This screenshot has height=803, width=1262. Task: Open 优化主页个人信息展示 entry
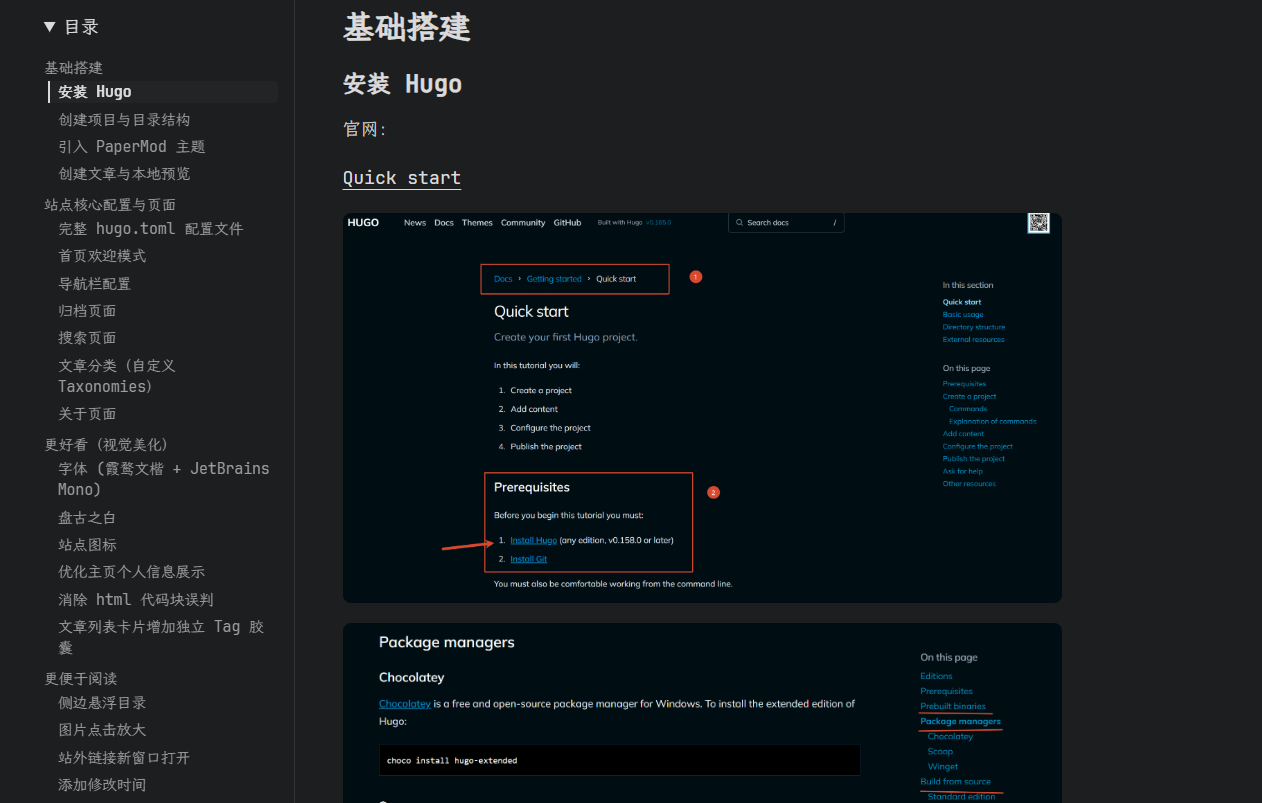coord(132,572)
